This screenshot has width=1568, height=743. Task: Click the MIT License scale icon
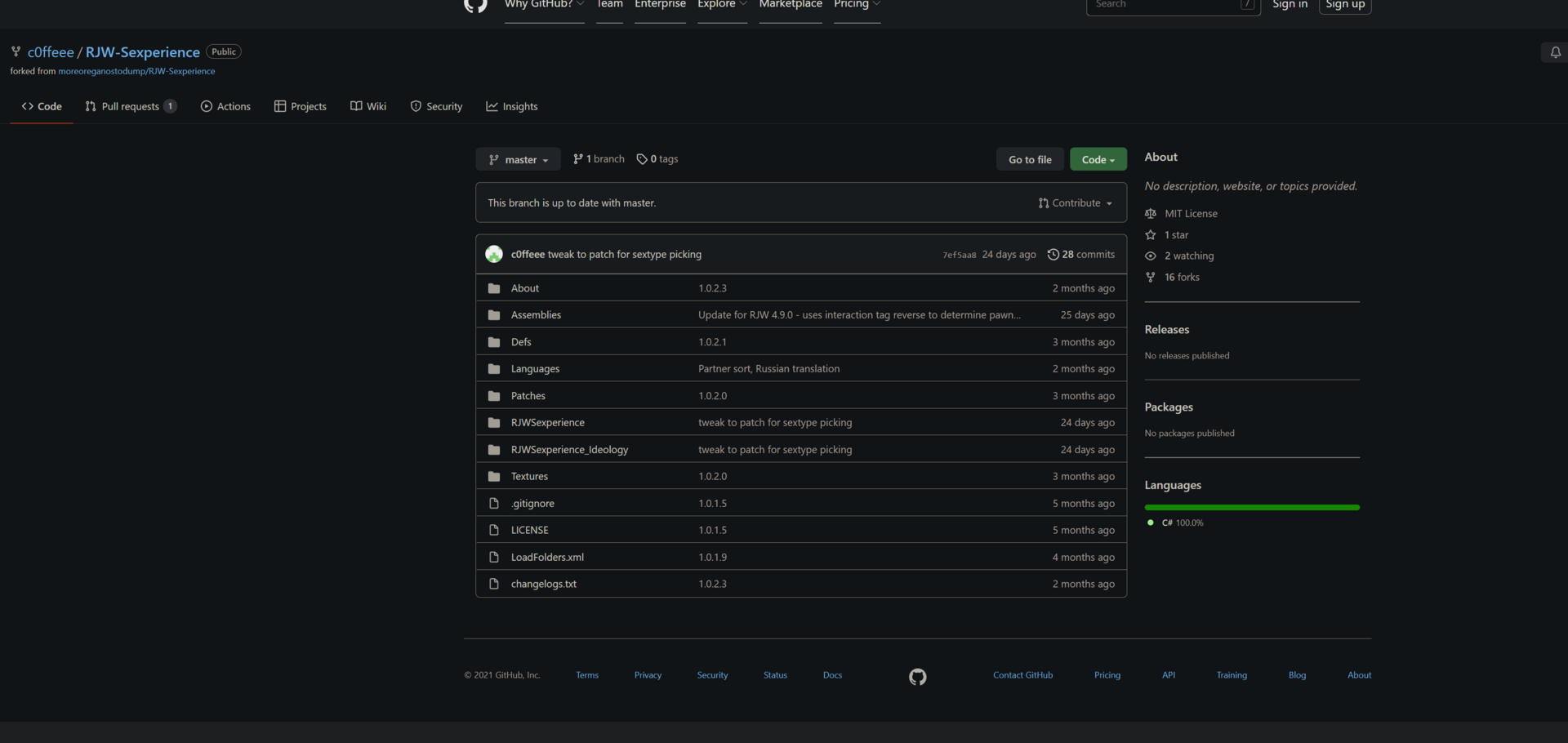[1151, 214]
